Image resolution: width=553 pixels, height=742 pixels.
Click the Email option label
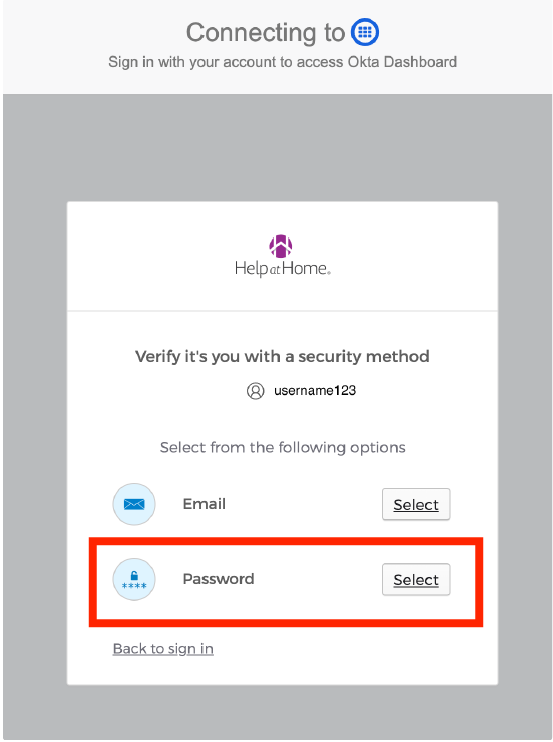click(204, 504)
